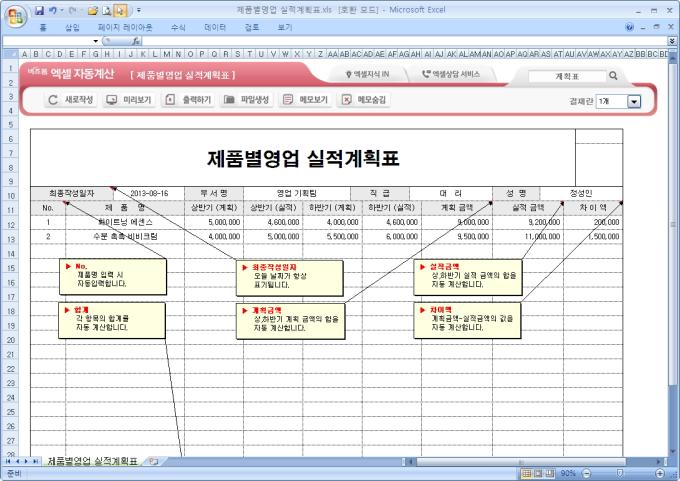This screenshot has height=481, width=680.
Task: Open the 엑셀상담 서비스 link tab
Action: (451, 75)
